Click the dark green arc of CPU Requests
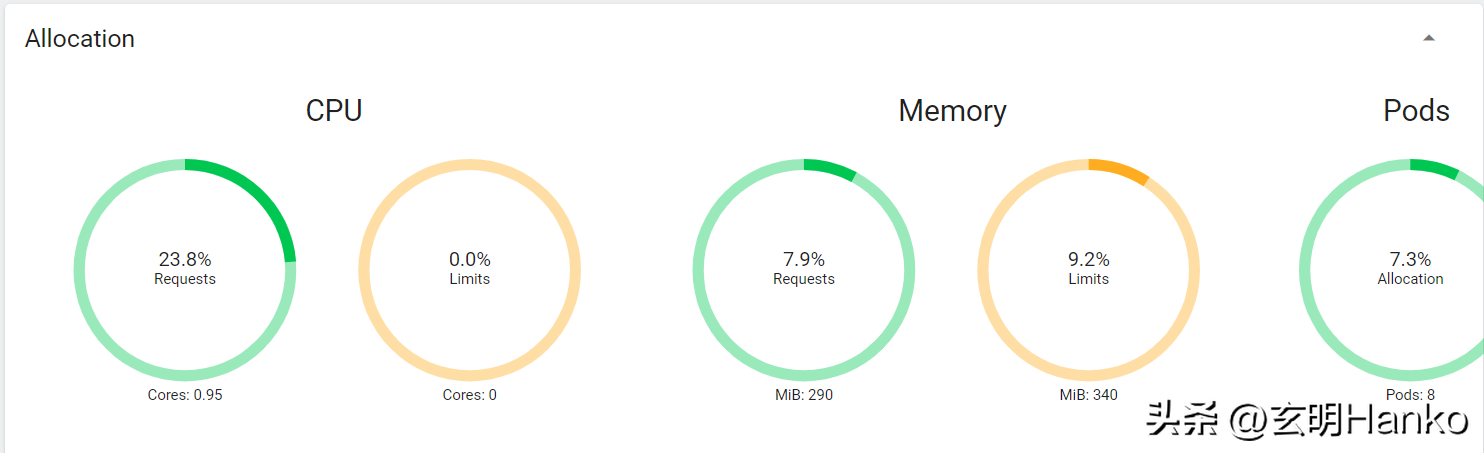The height and width of the screenshot is (453, 1484). pyautogui.click(x=262, y=193)
